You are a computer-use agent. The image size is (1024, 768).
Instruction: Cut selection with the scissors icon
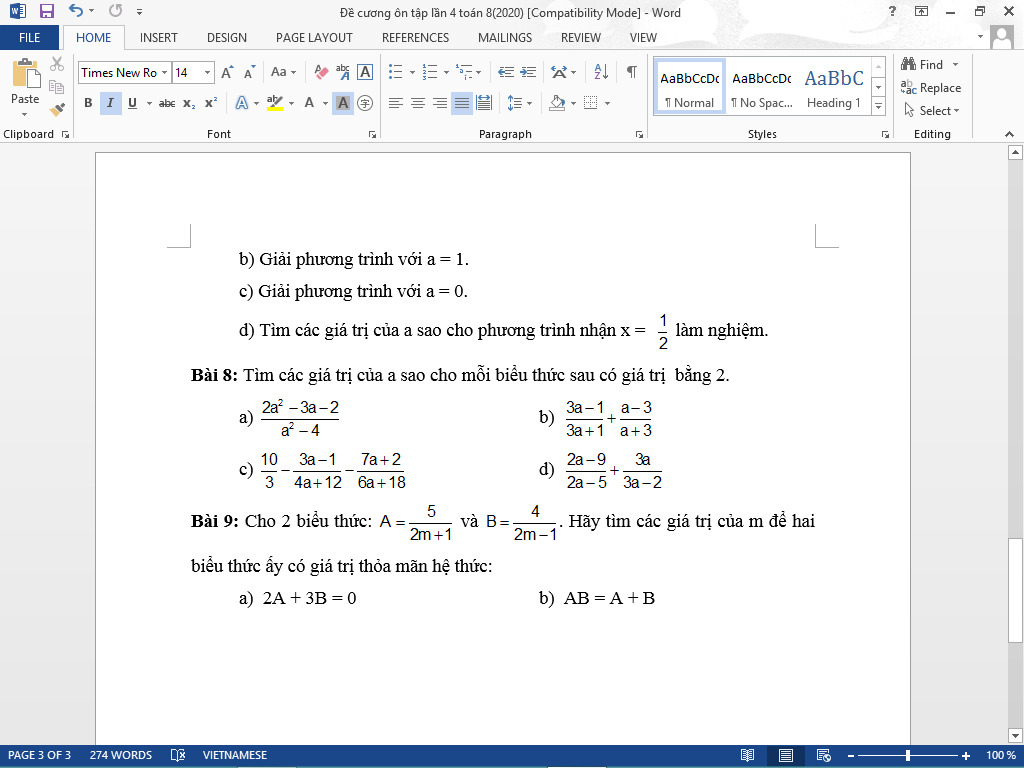click(x=57, y=64)
